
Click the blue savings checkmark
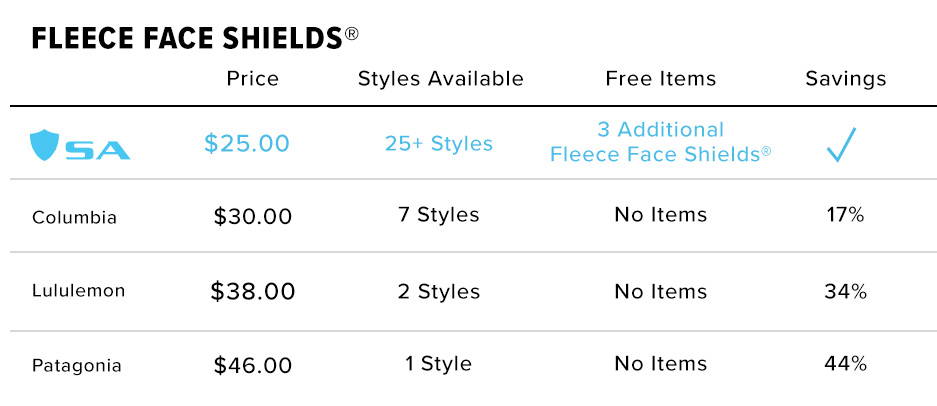coord(842,144)
